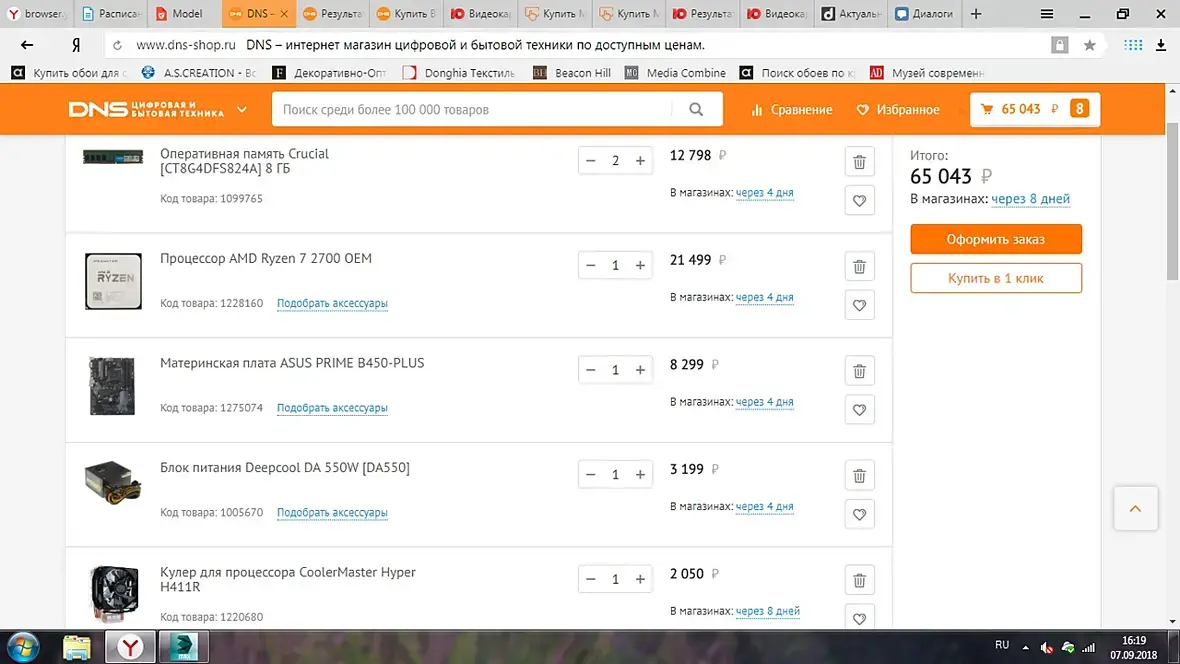This screenshot has width=1180, height=664.
Task: Open Подобрать аксессуары link for ASUS motherboard
Action: (332, 407)
